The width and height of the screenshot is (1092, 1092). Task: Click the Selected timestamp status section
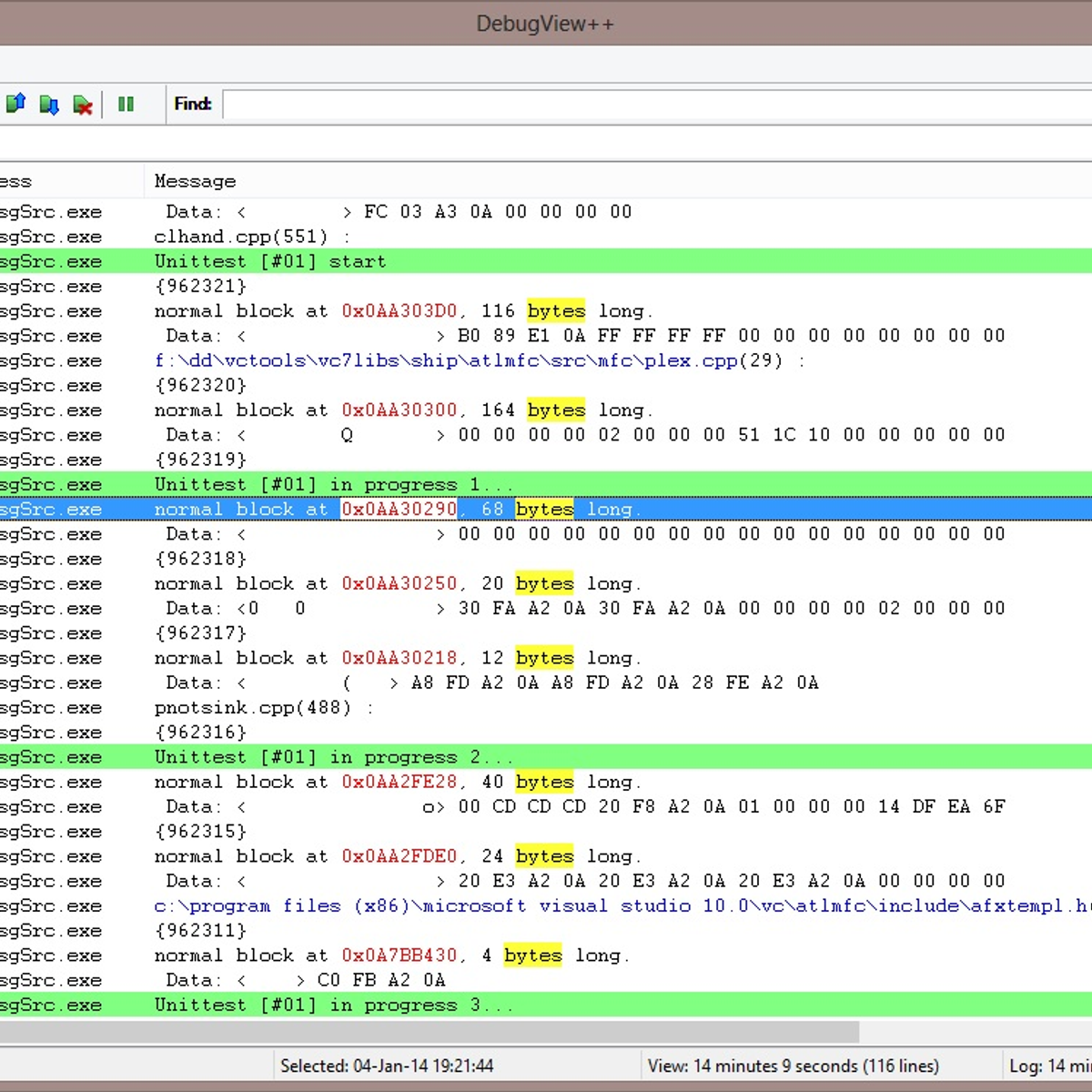pyautogui.click(x=388, y=1066)
